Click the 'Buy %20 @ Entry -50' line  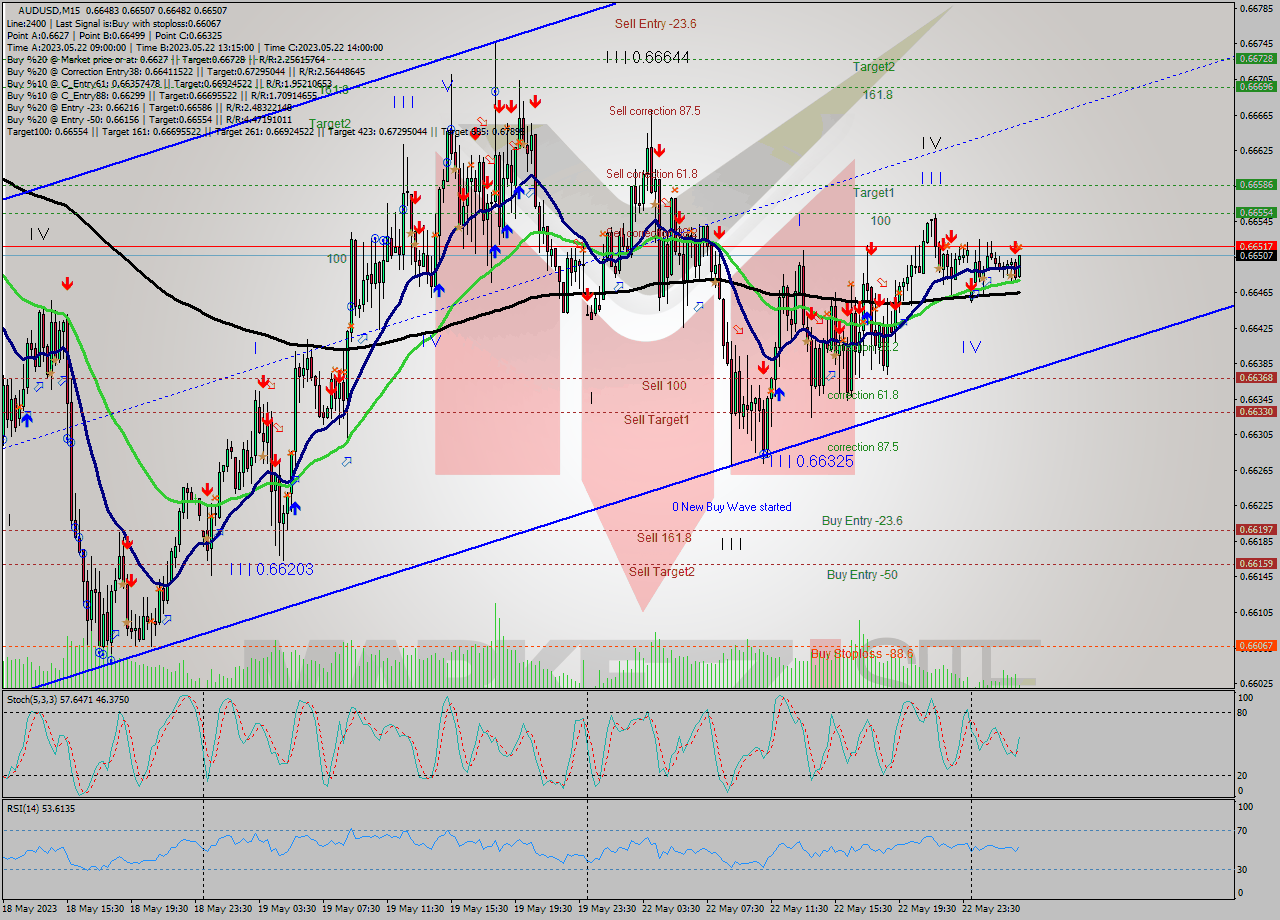pyautogui.click(x=150, y=120)
